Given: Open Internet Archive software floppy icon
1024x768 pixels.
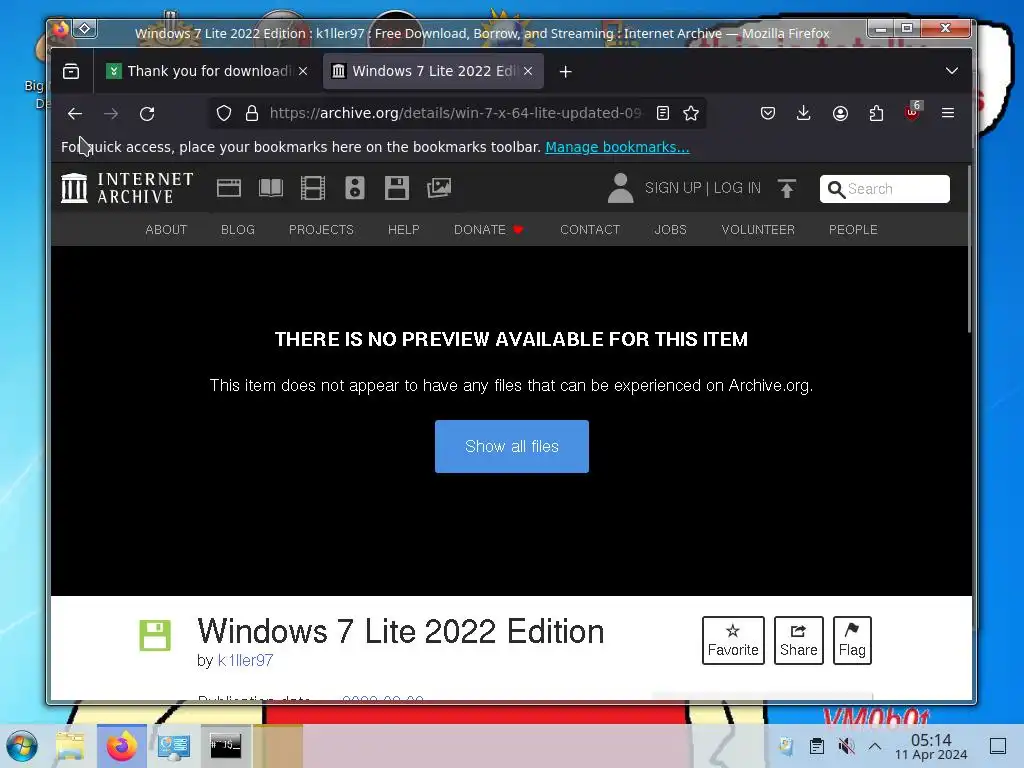Looking at the screenshot, I should pos(396,188).
